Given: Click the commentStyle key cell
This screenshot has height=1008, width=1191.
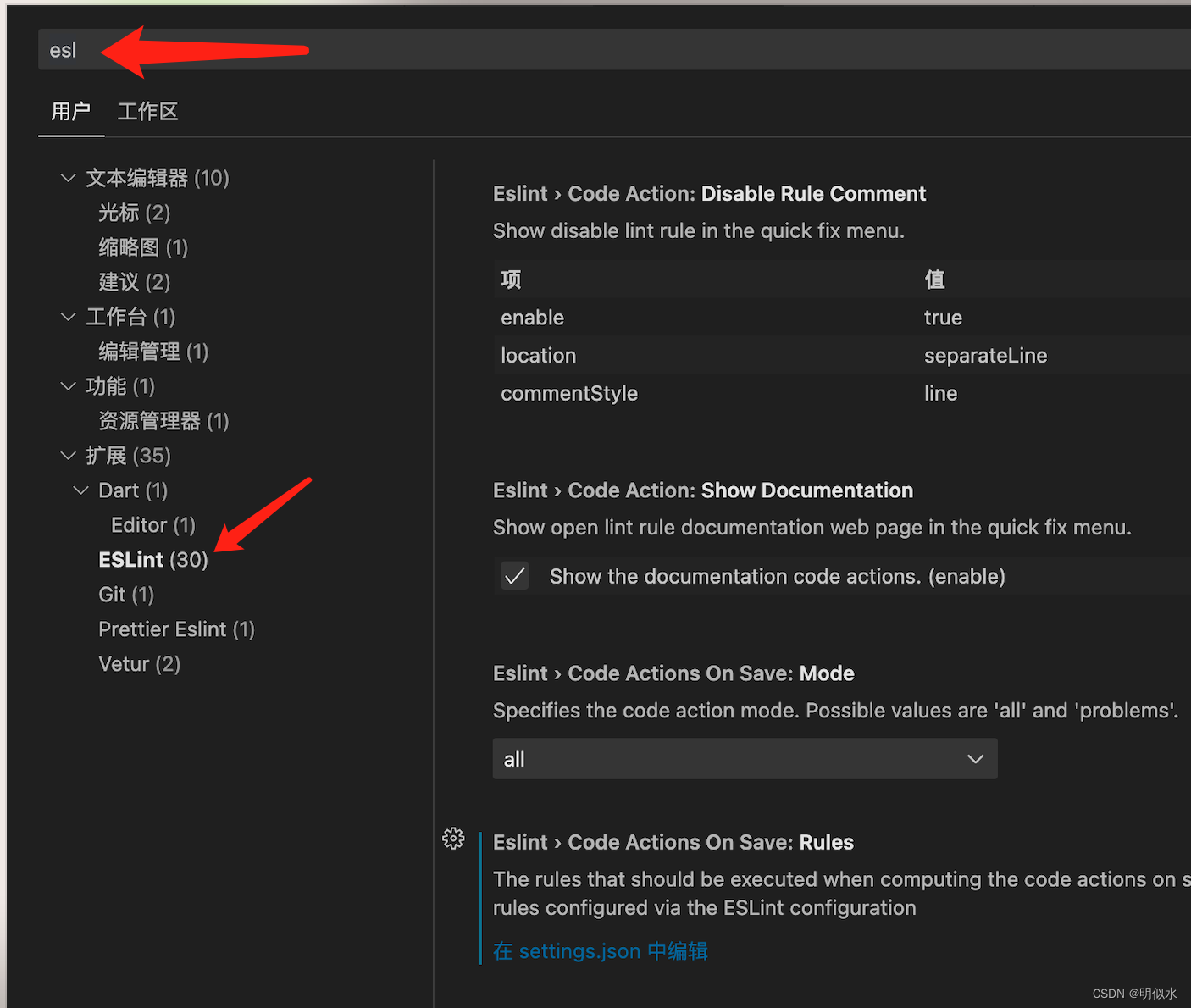Looking at the screenshot, I should tap(569, 393).
